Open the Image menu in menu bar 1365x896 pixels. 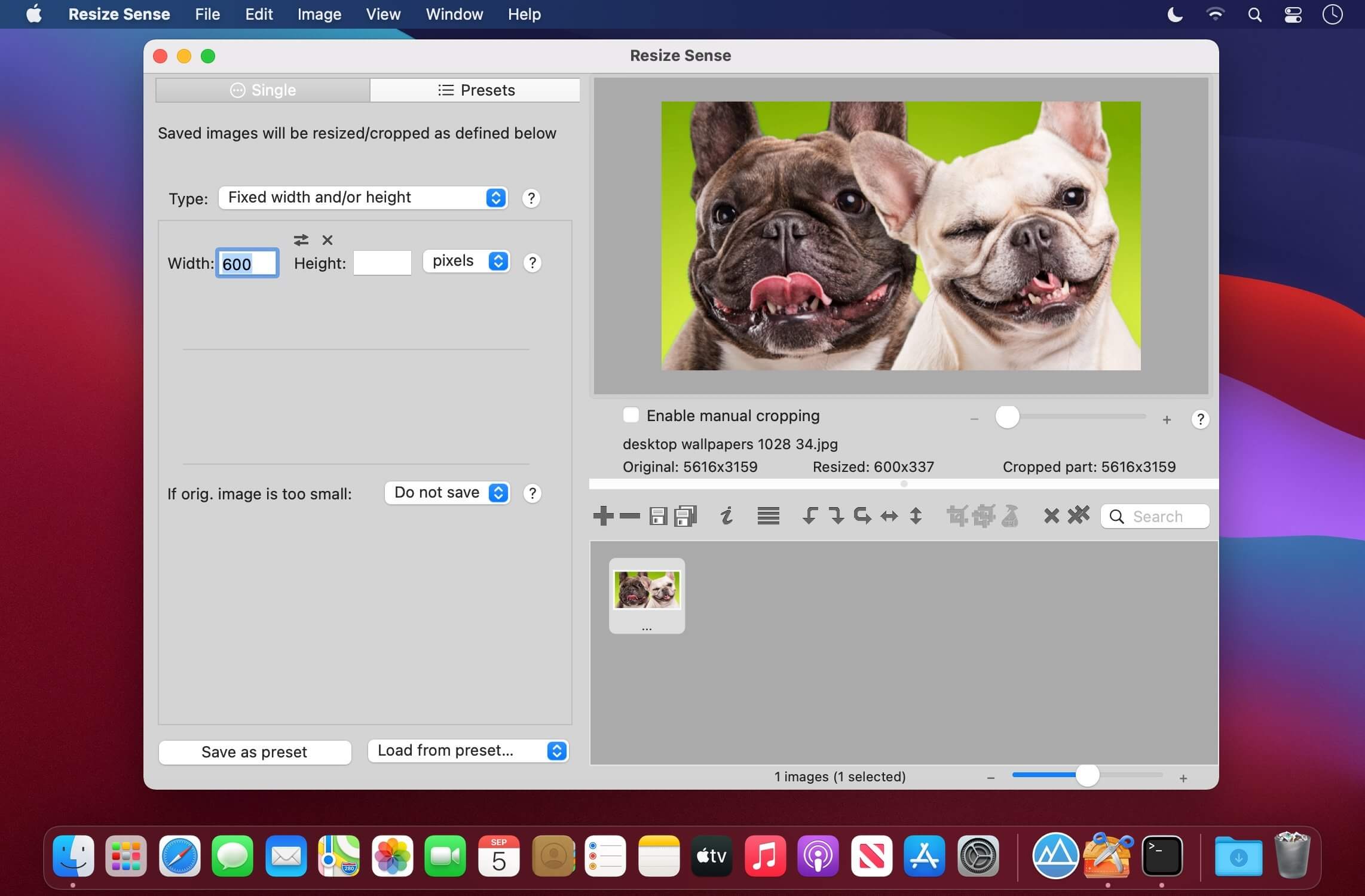tap(319, 14)
